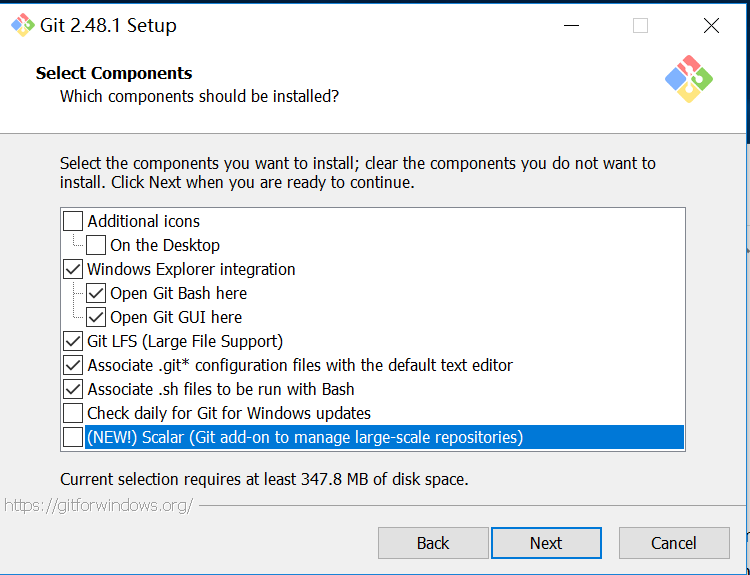Click the Git logo in title bar
The height and width of the screenshot is (575, 750).
22,25
